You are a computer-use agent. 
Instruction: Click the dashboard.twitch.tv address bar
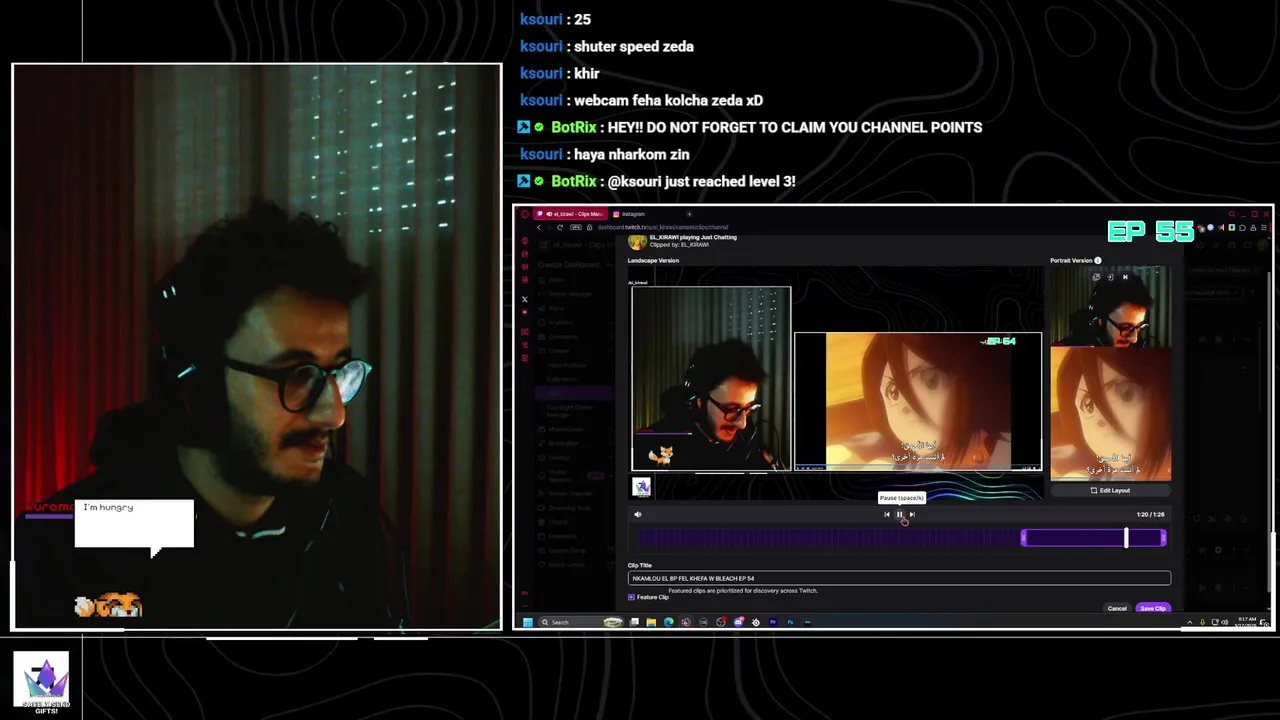663,227
